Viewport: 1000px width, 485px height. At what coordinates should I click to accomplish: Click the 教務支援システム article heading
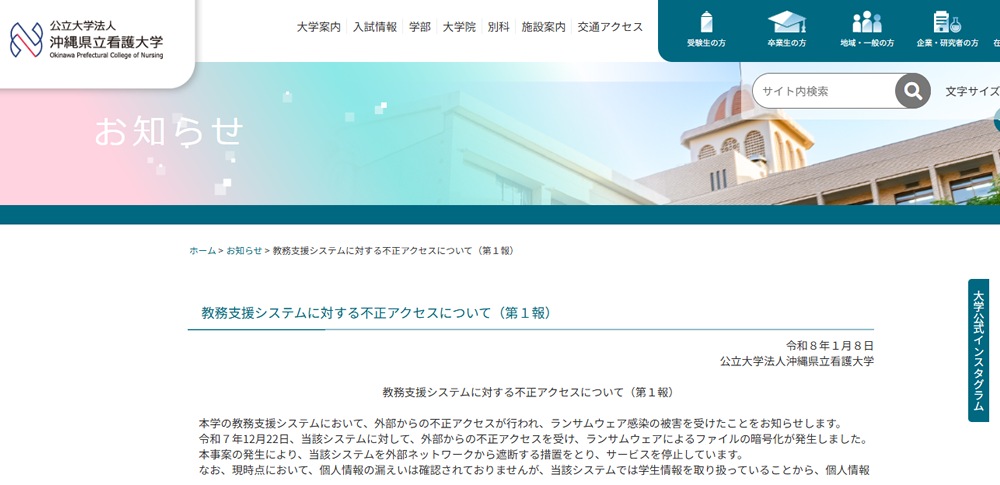coord(376,313)
